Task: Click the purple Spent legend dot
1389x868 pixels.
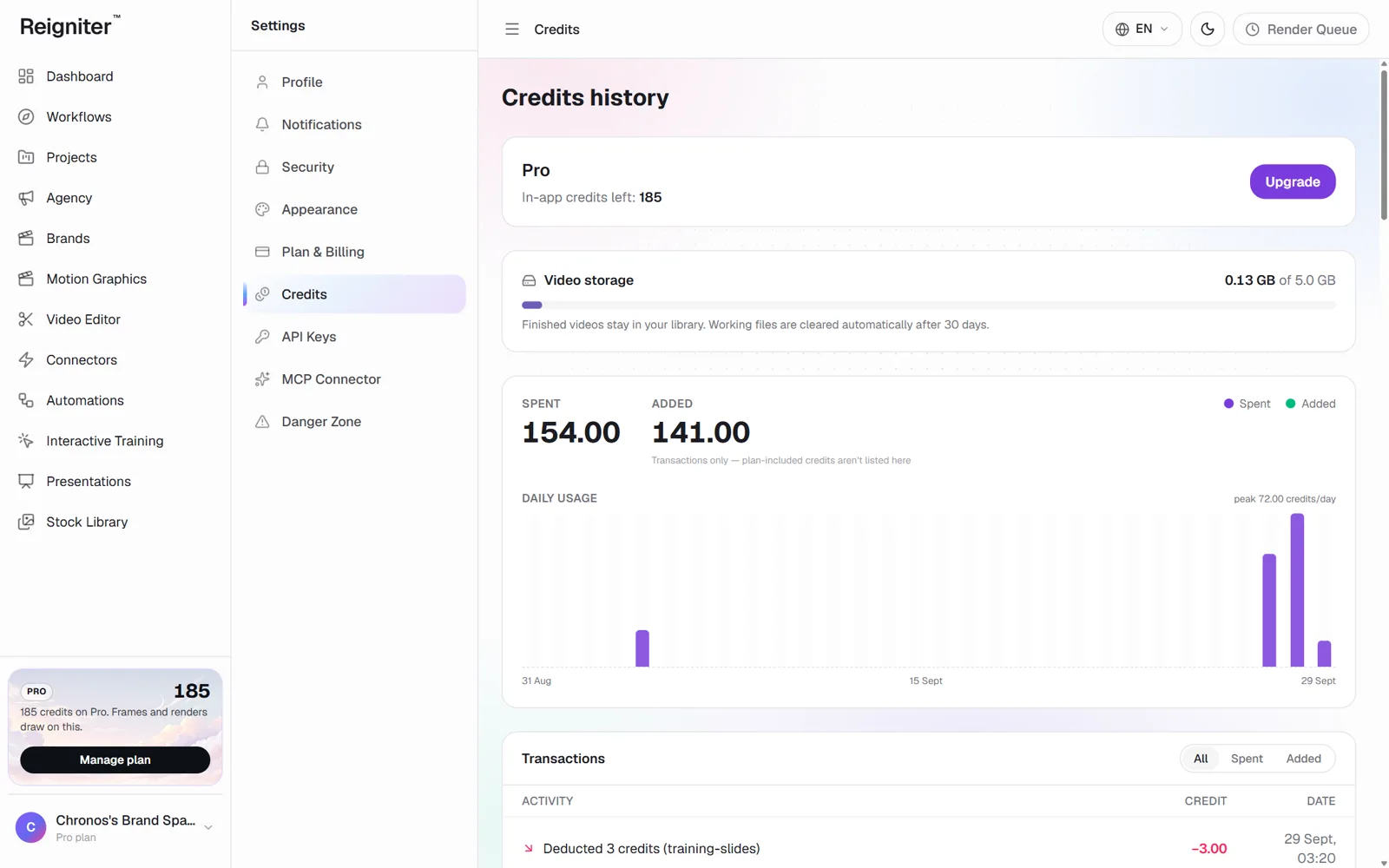Action: (1228, 404)
